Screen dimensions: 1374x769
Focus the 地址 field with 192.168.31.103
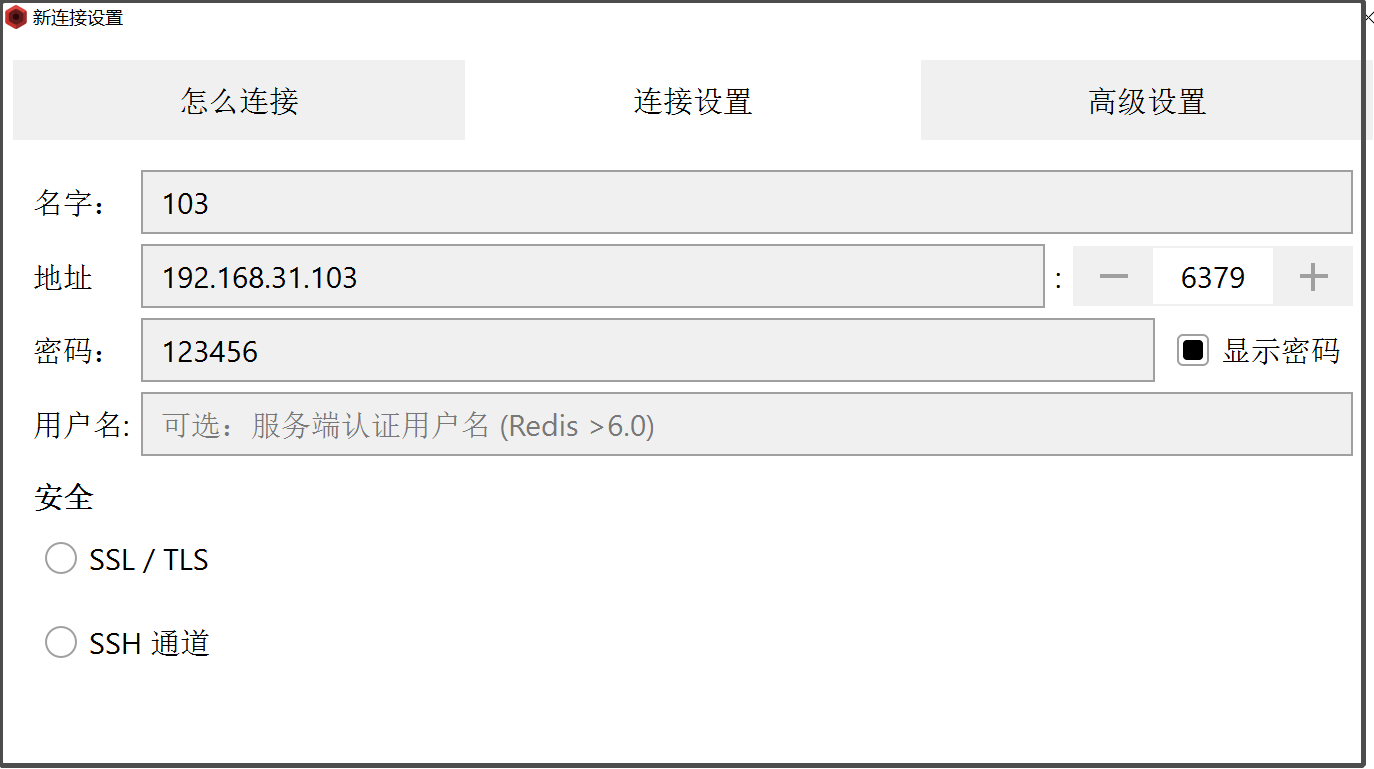pos(592,277)
